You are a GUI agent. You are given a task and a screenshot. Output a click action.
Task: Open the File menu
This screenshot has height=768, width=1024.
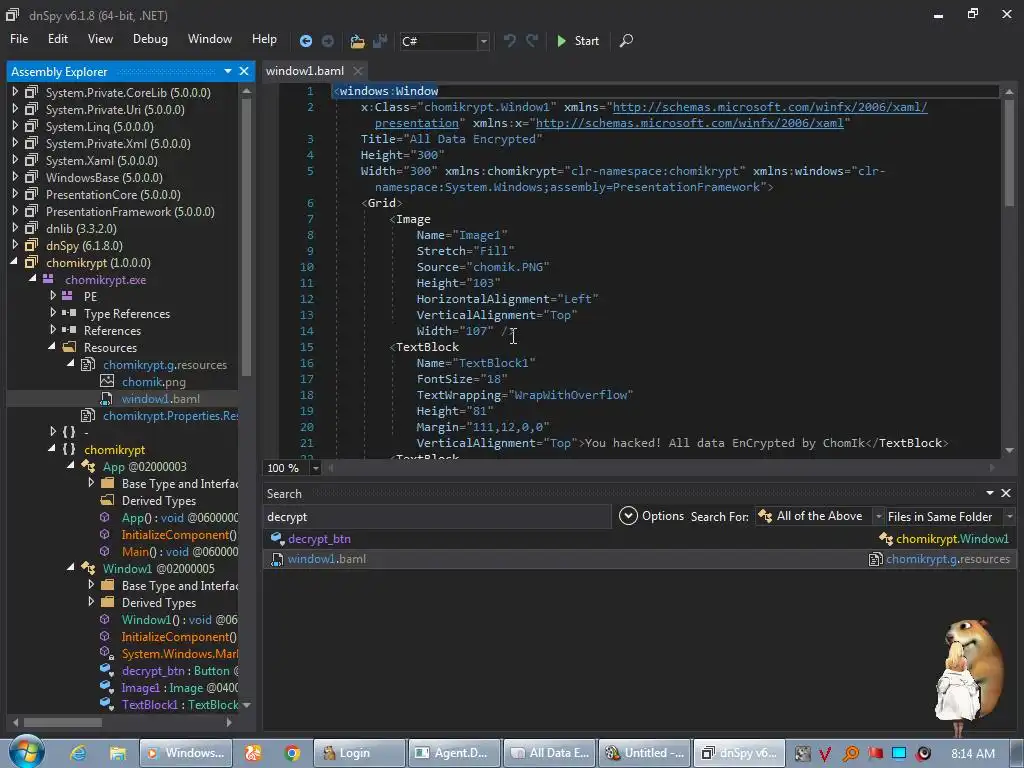tap(19, 39)
